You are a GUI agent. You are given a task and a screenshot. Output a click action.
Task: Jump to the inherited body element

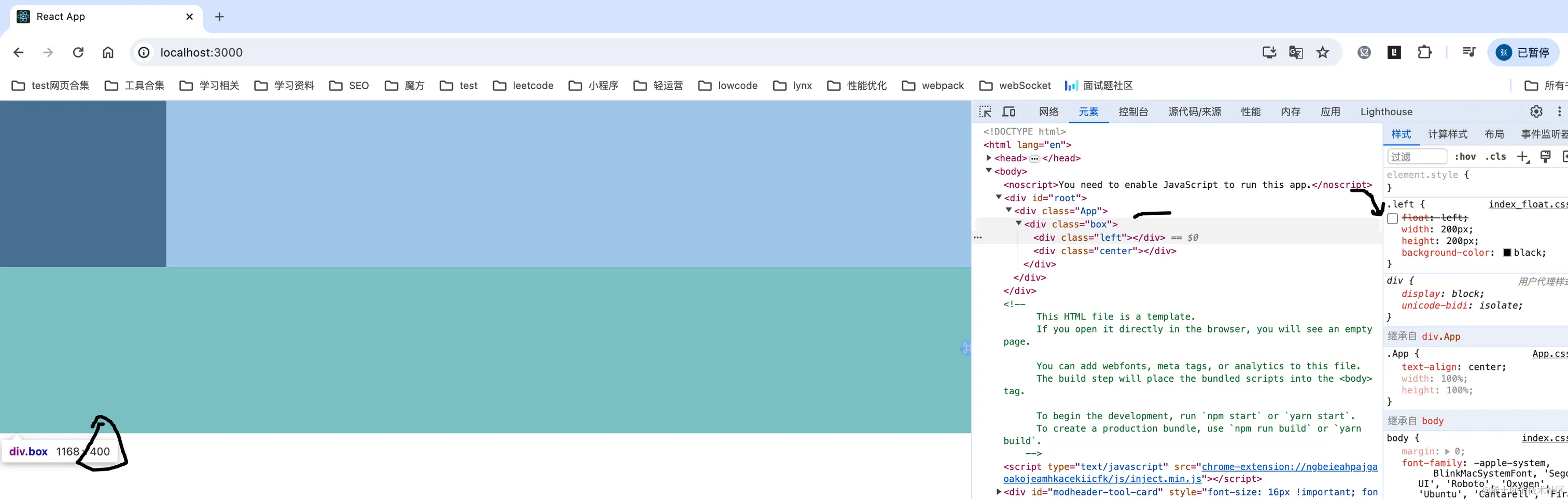(1433, 421)
